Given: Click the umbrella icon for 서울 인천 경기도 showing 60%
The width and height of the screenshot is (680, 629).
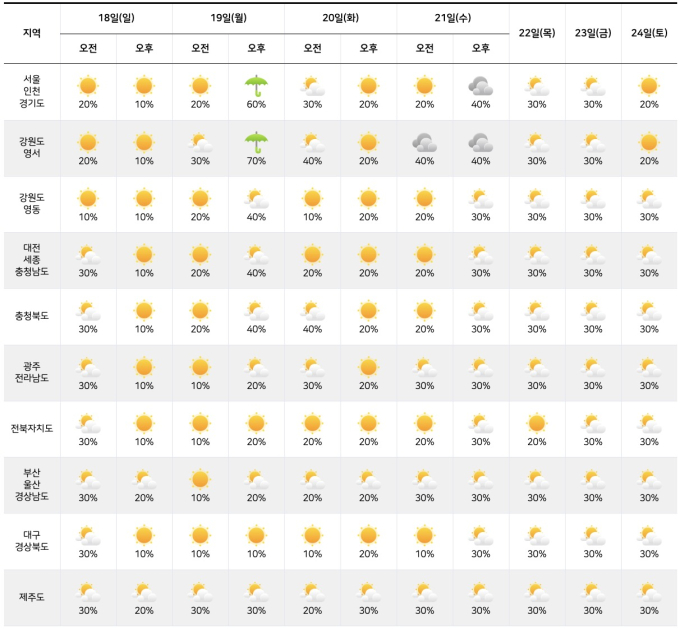Looking at the screenshot, I should (x=256, y=86).
